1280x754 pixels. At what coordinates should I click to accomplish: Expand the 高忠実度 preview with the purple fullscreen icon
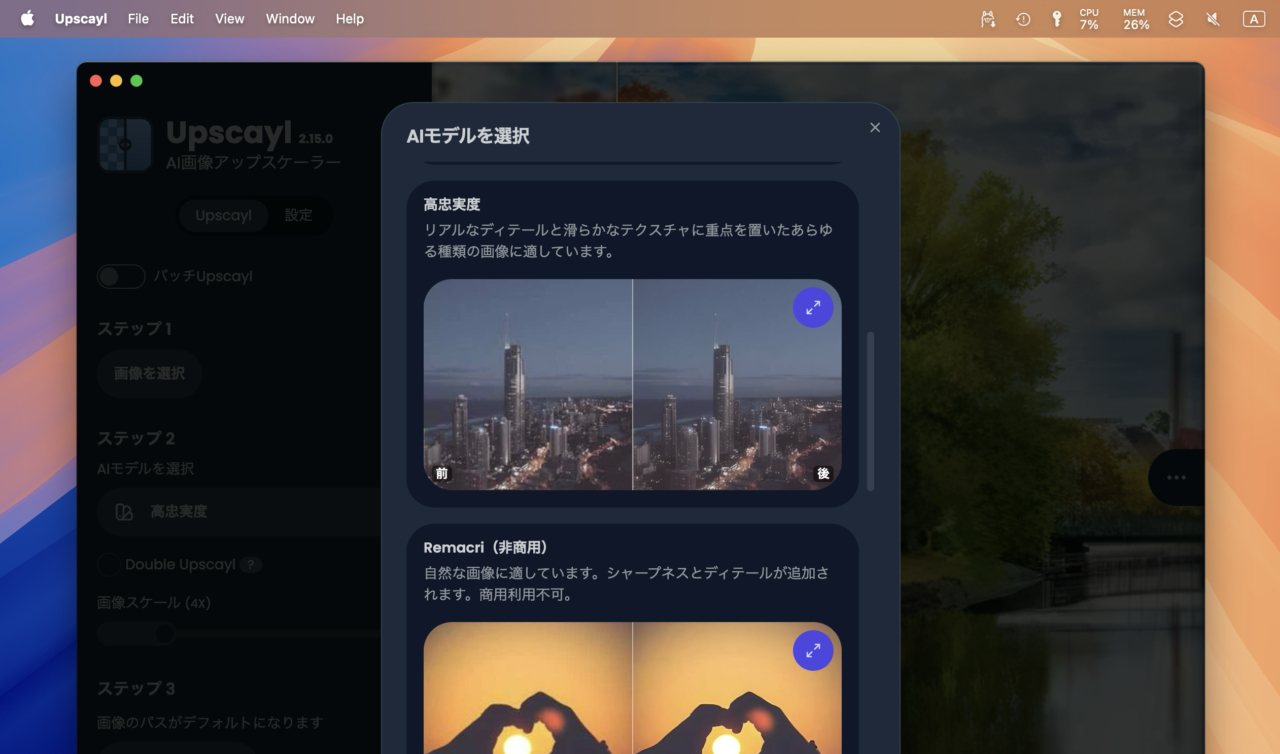point(813,307)
